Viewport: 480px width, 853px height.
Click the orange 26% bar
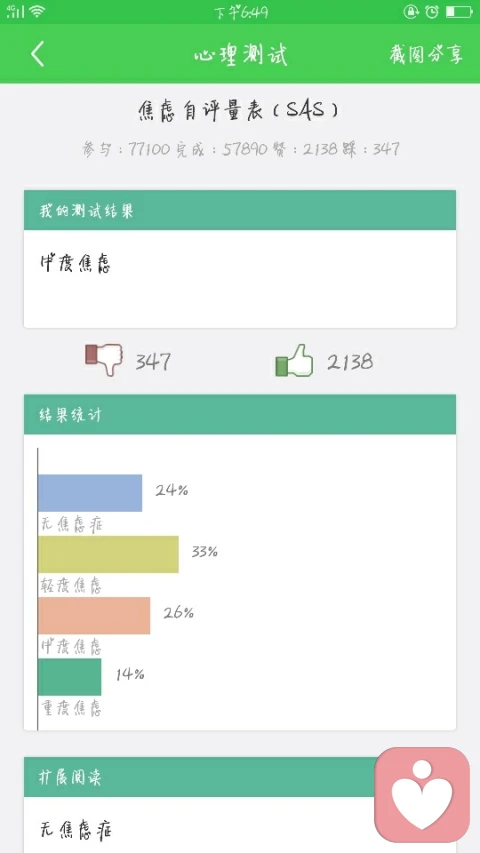coord(94,616)
